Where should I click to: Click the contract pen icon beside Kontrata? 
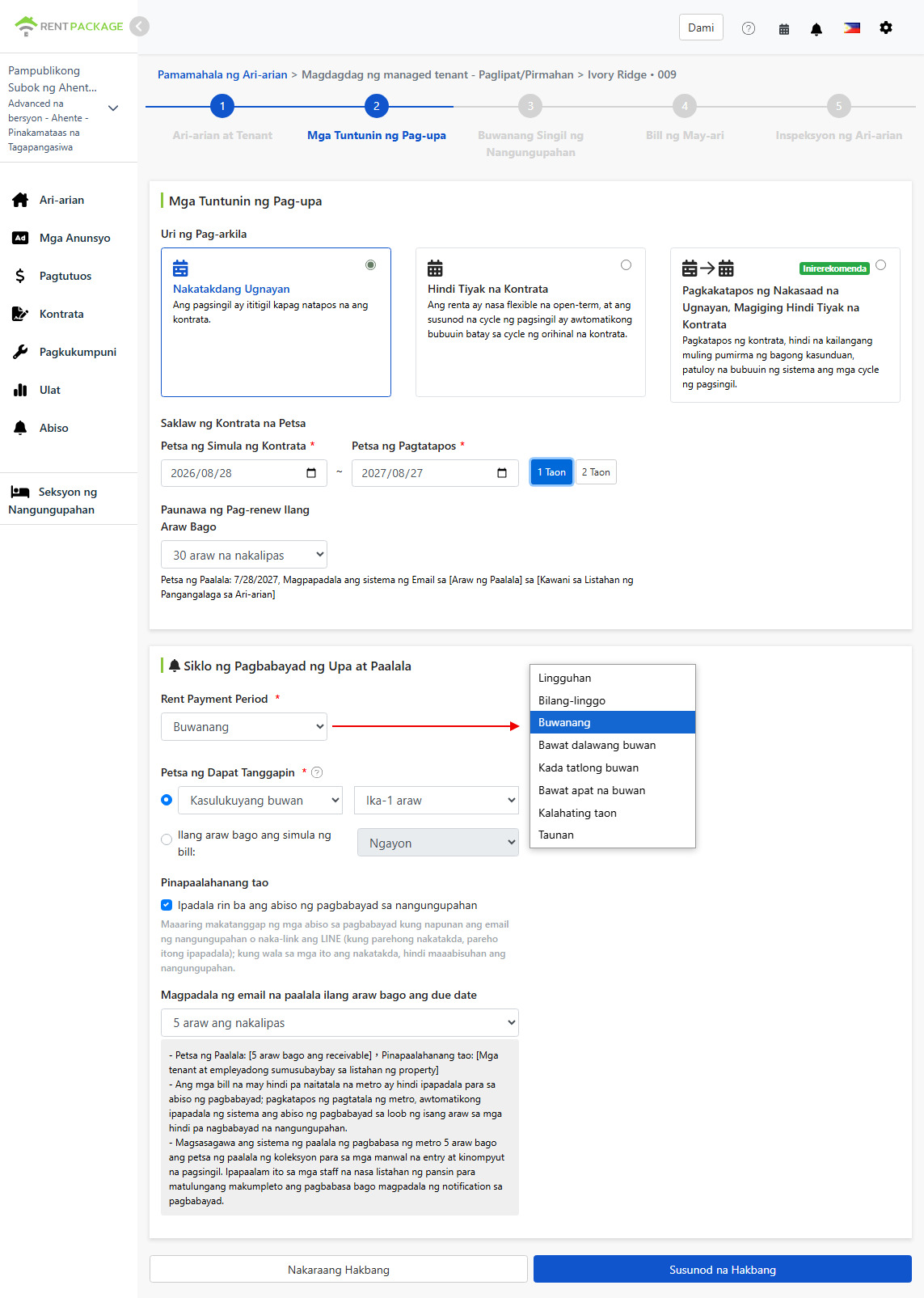tap(20, 314)
